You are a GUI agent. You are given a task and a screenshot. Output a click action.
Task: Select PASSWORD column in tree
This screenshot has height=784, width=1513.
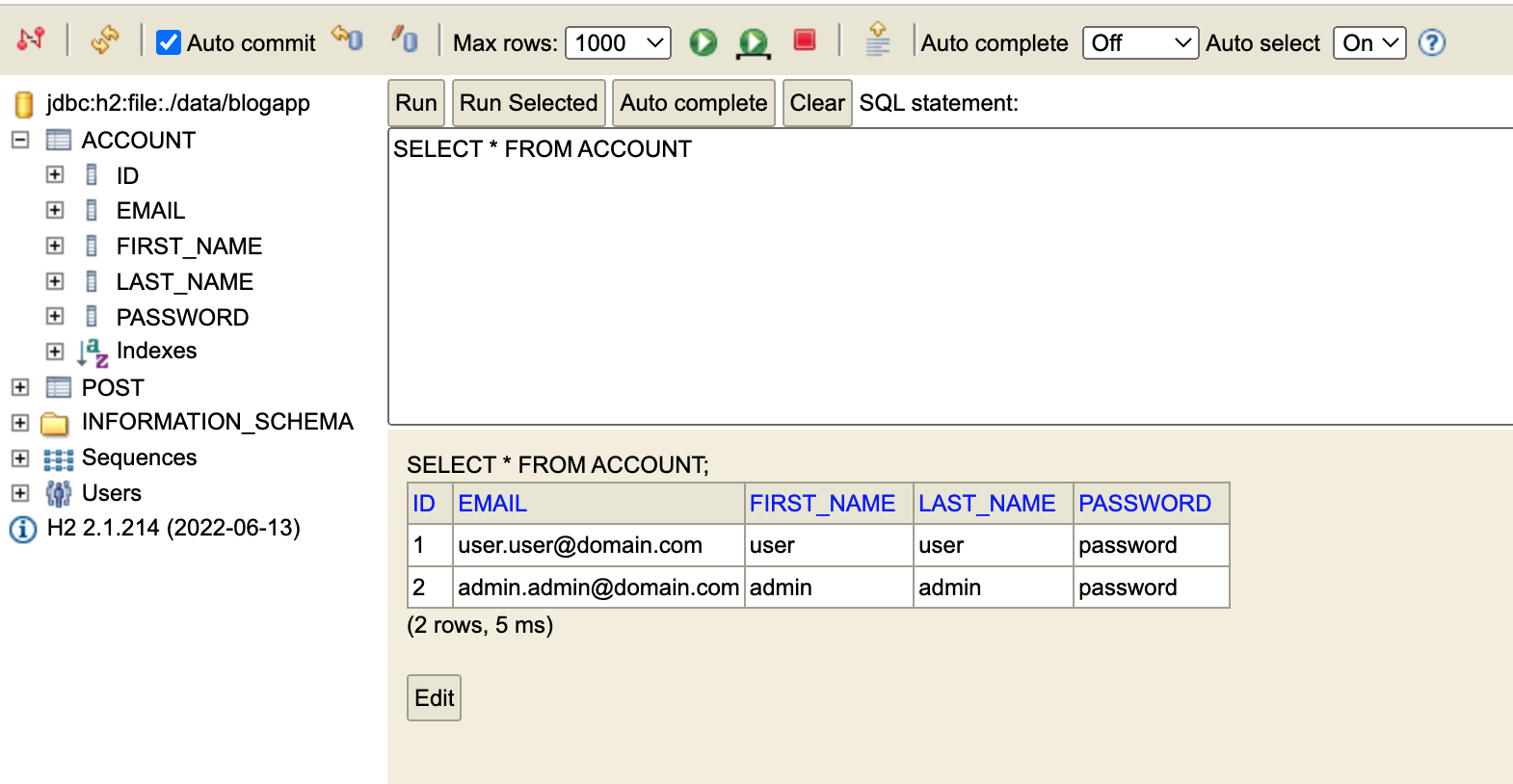point(183,318)
